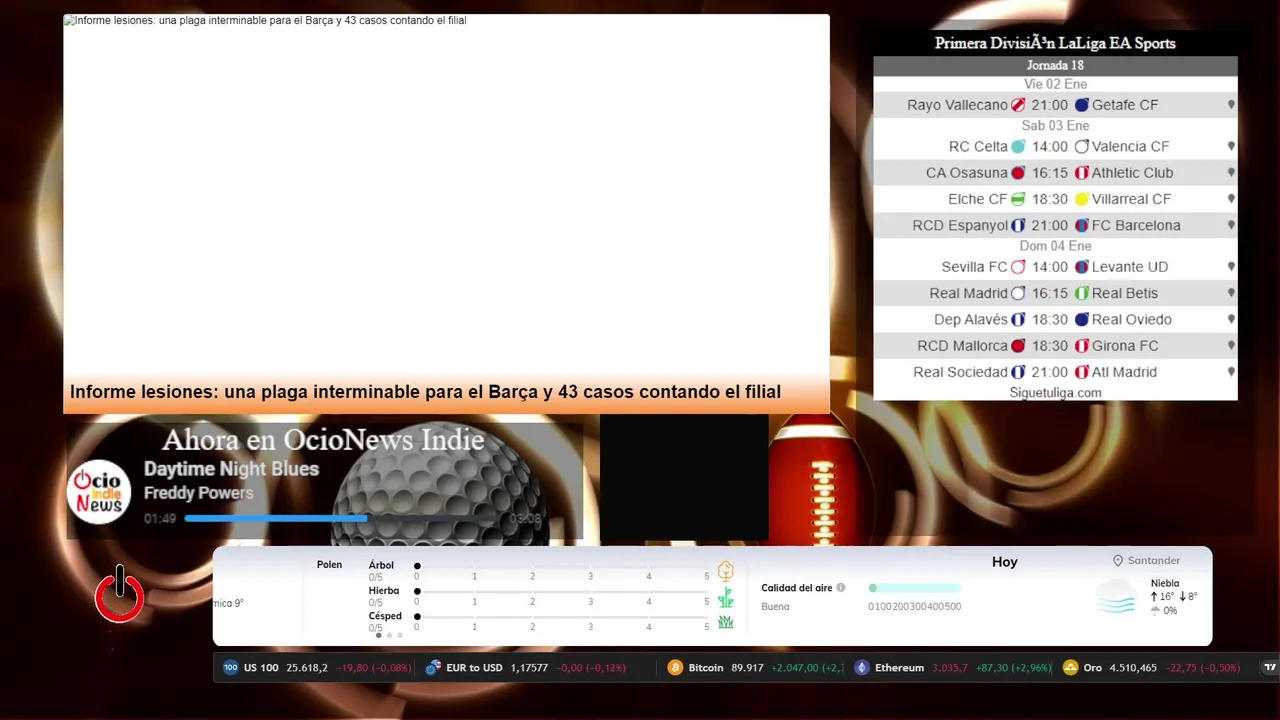Click the US 100 ticker icon
This screenshot has height=720, width=1280.
(231, 667)
